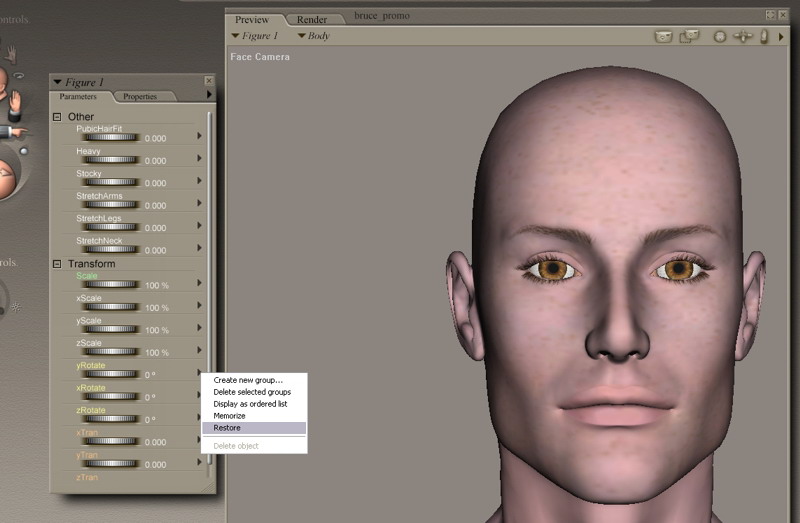Open the Body actor dropdown
The image size is (800, 523).
[313, 36]
